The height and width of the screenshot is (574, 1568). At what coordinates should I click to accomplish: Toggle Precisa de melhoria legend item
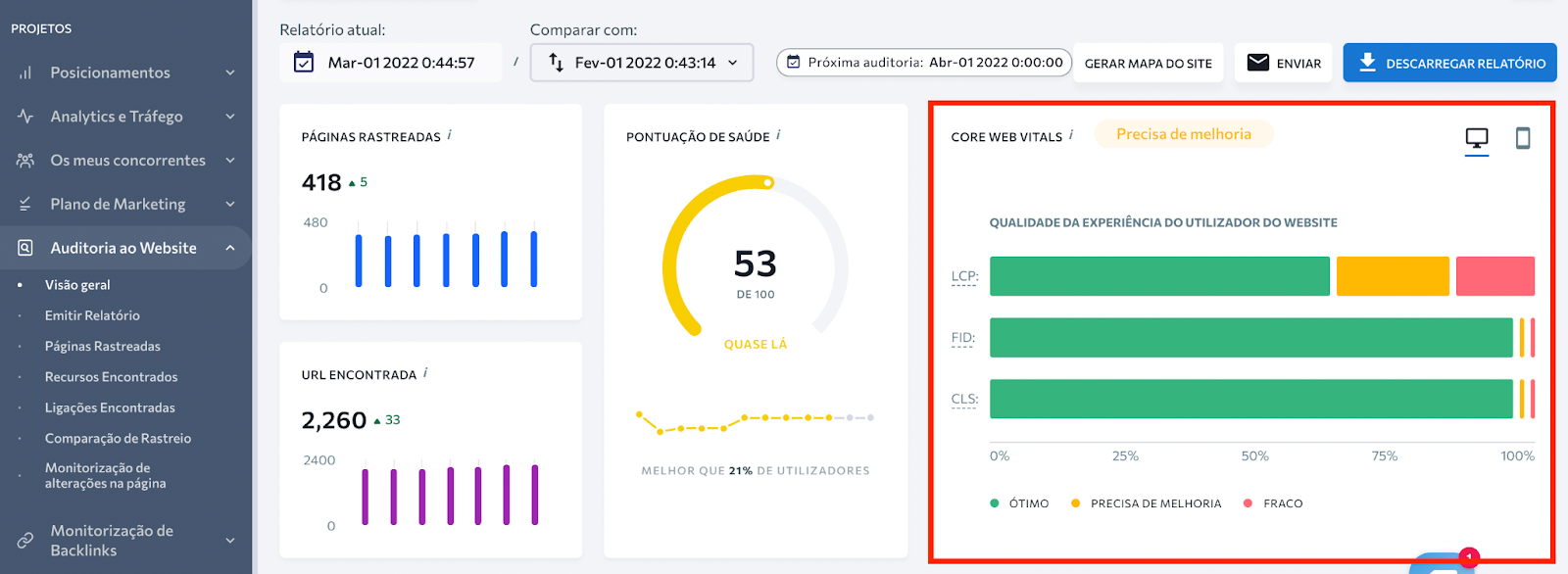pyautogui.click(x=1146, y=503)
